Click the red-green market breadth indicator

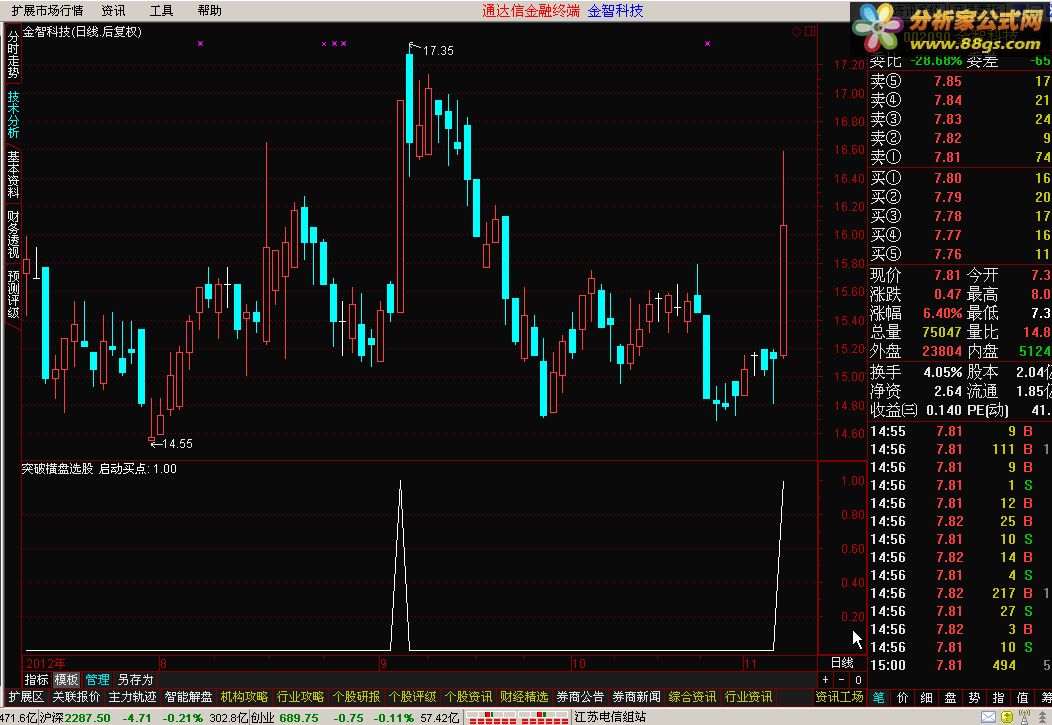(517, 718)
